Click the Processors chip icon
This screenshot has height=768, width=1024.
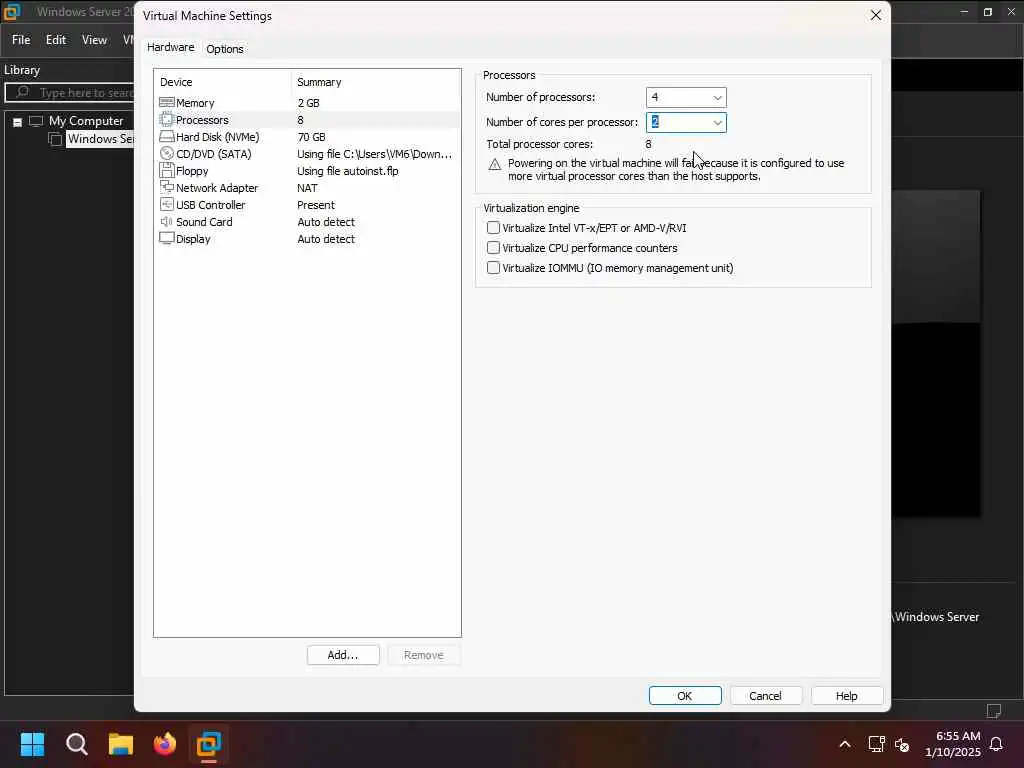click(167, 120)
